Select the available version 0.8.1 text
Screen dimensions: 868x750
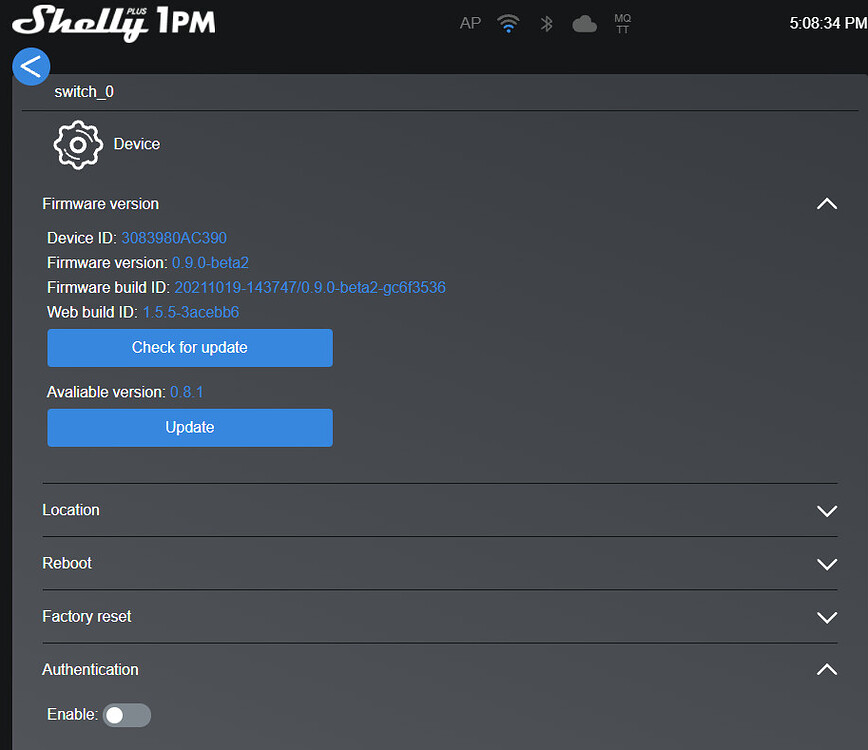coord(187,392)
